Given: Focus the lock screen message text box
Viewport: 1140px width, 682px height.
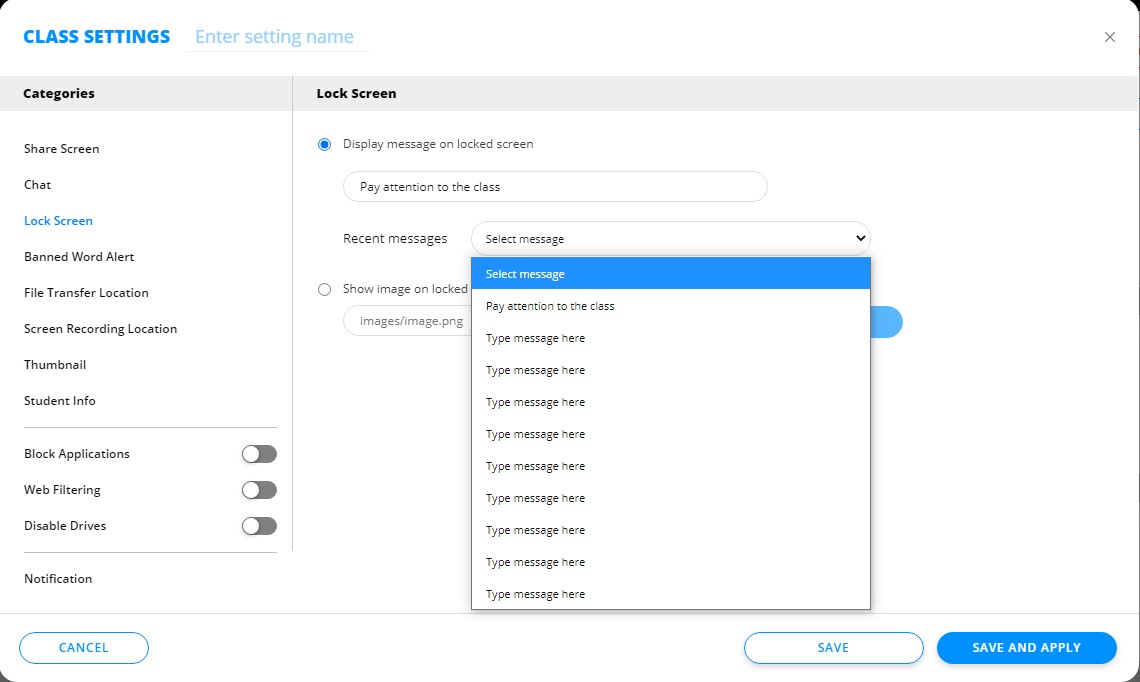Looking at the screenshot, I should coord(555,187).
